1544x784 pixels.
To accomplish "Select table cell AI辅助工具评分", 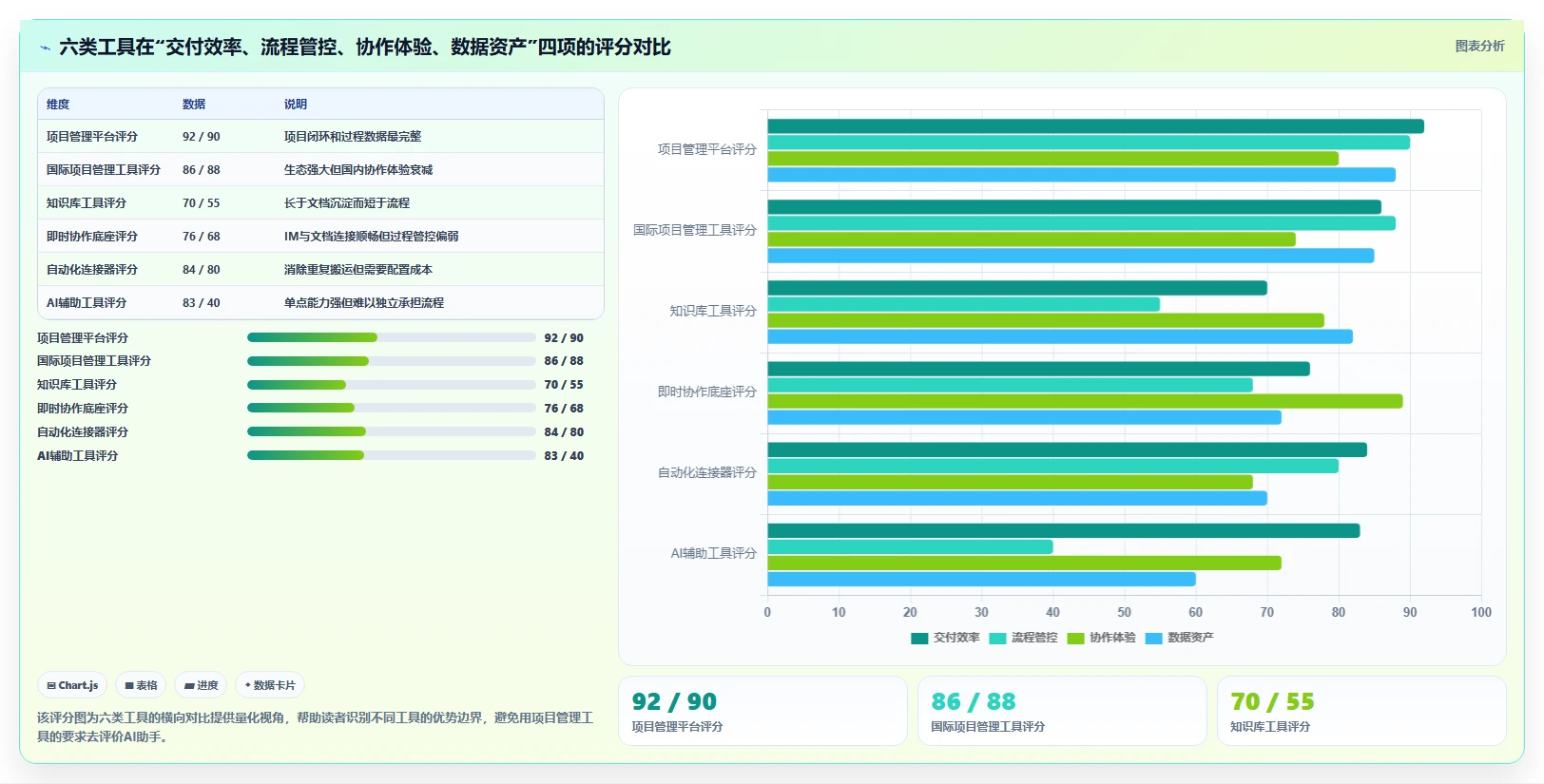I will tap(87, 303).
